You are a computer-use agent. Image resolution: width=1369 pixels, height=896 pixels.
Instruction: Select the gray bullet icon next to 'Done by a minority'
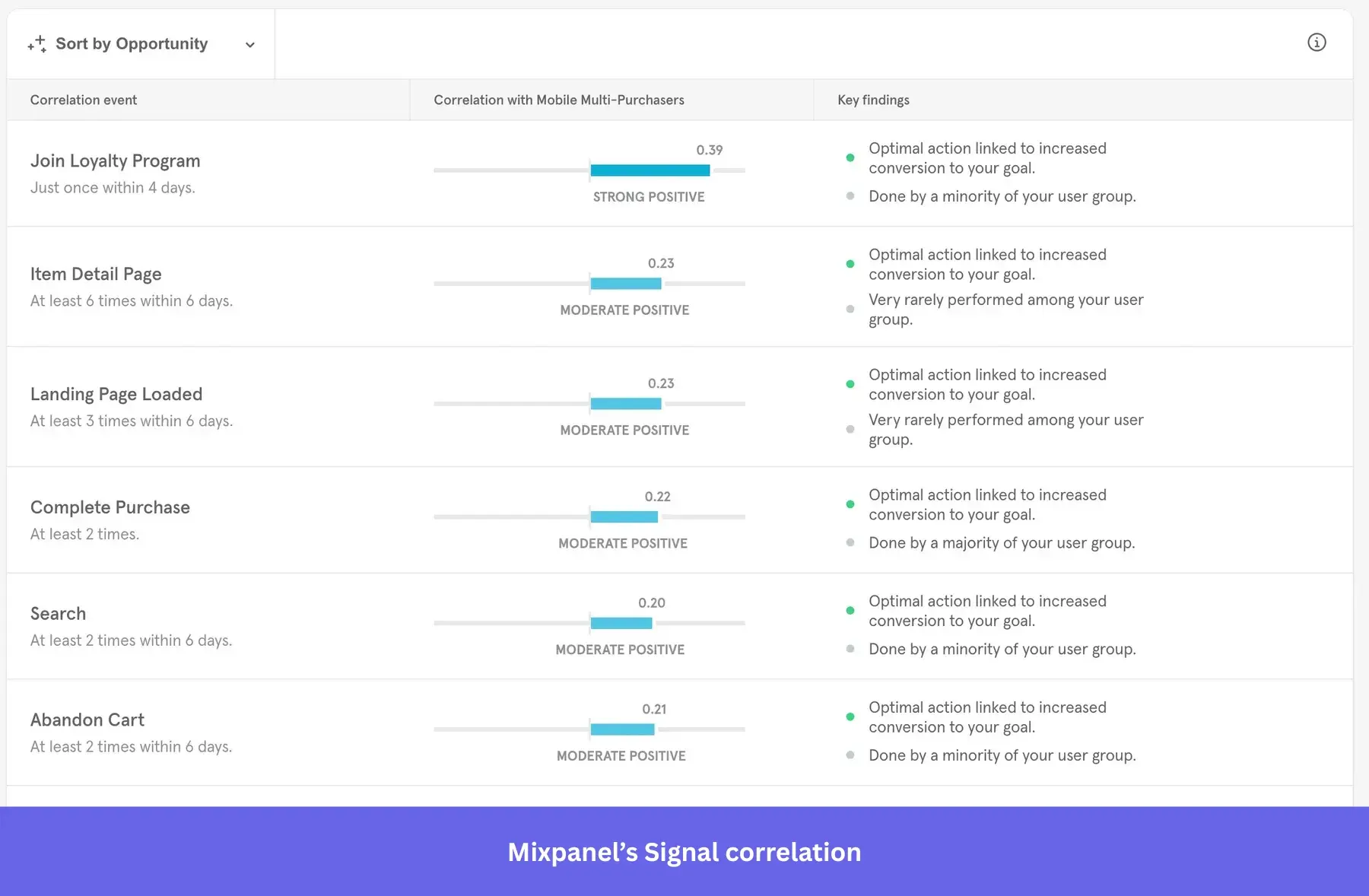coord(850,195)
